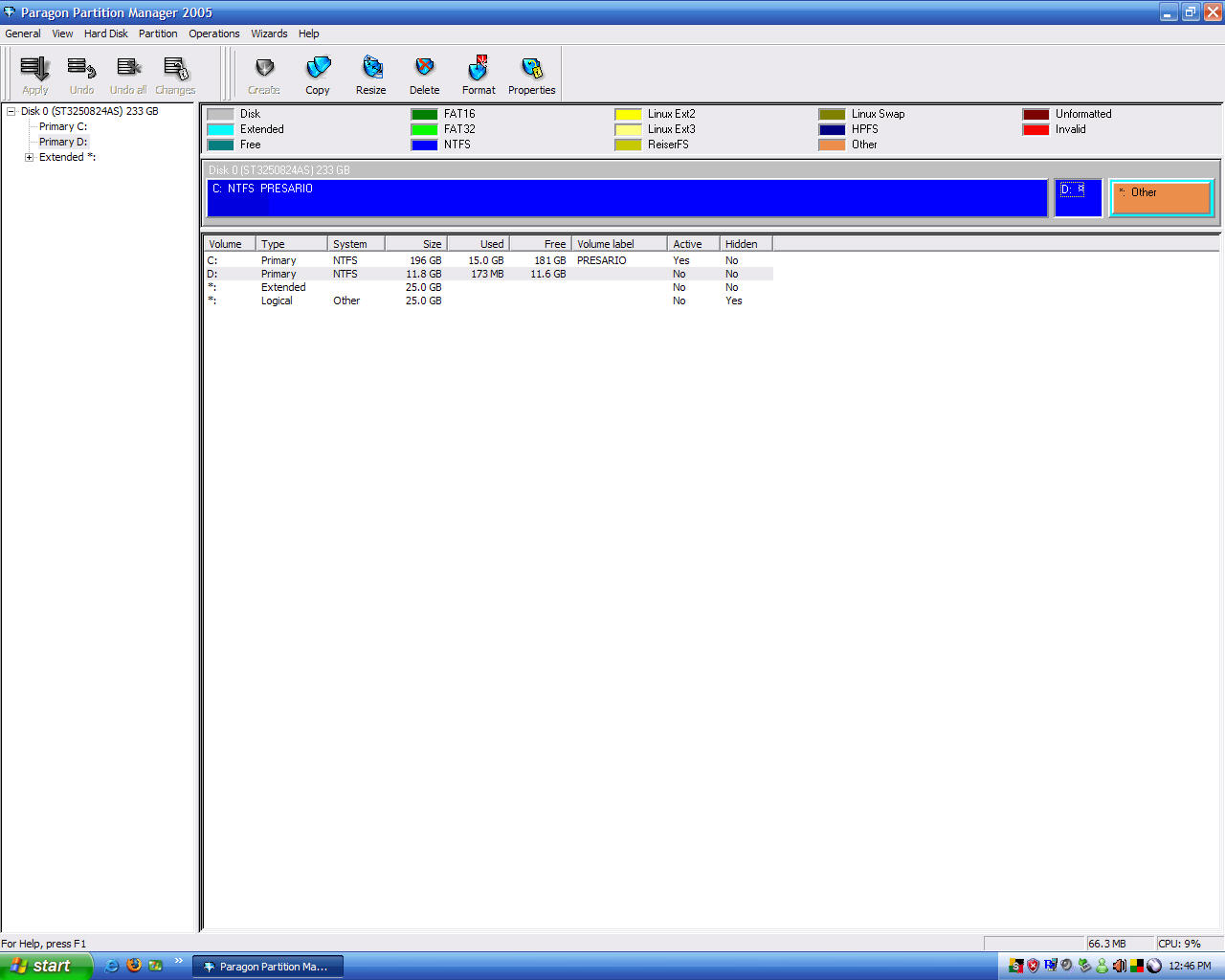The width and height of the screenshot is (1225, 980).
Task: Click the 12:46 PM taskbar clock
Action: click(x=1190, y=966)
